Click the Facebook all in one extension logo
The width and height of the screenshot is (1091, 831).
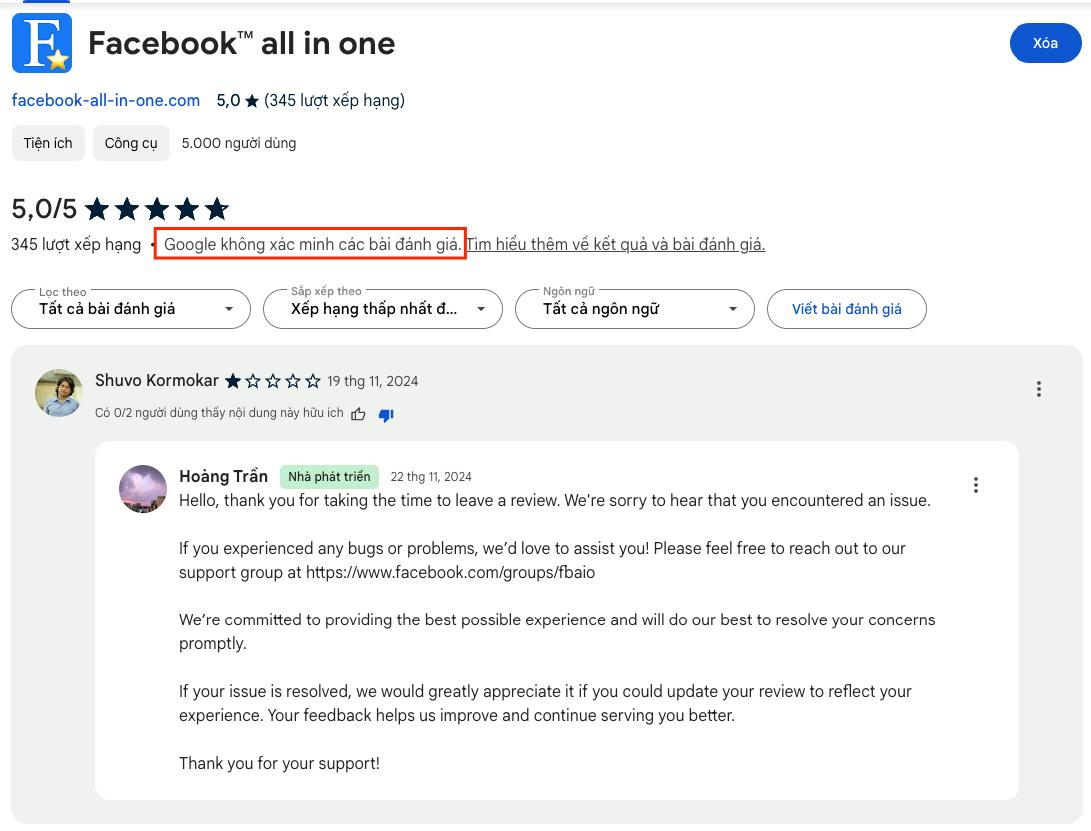[x=42, y=43]
